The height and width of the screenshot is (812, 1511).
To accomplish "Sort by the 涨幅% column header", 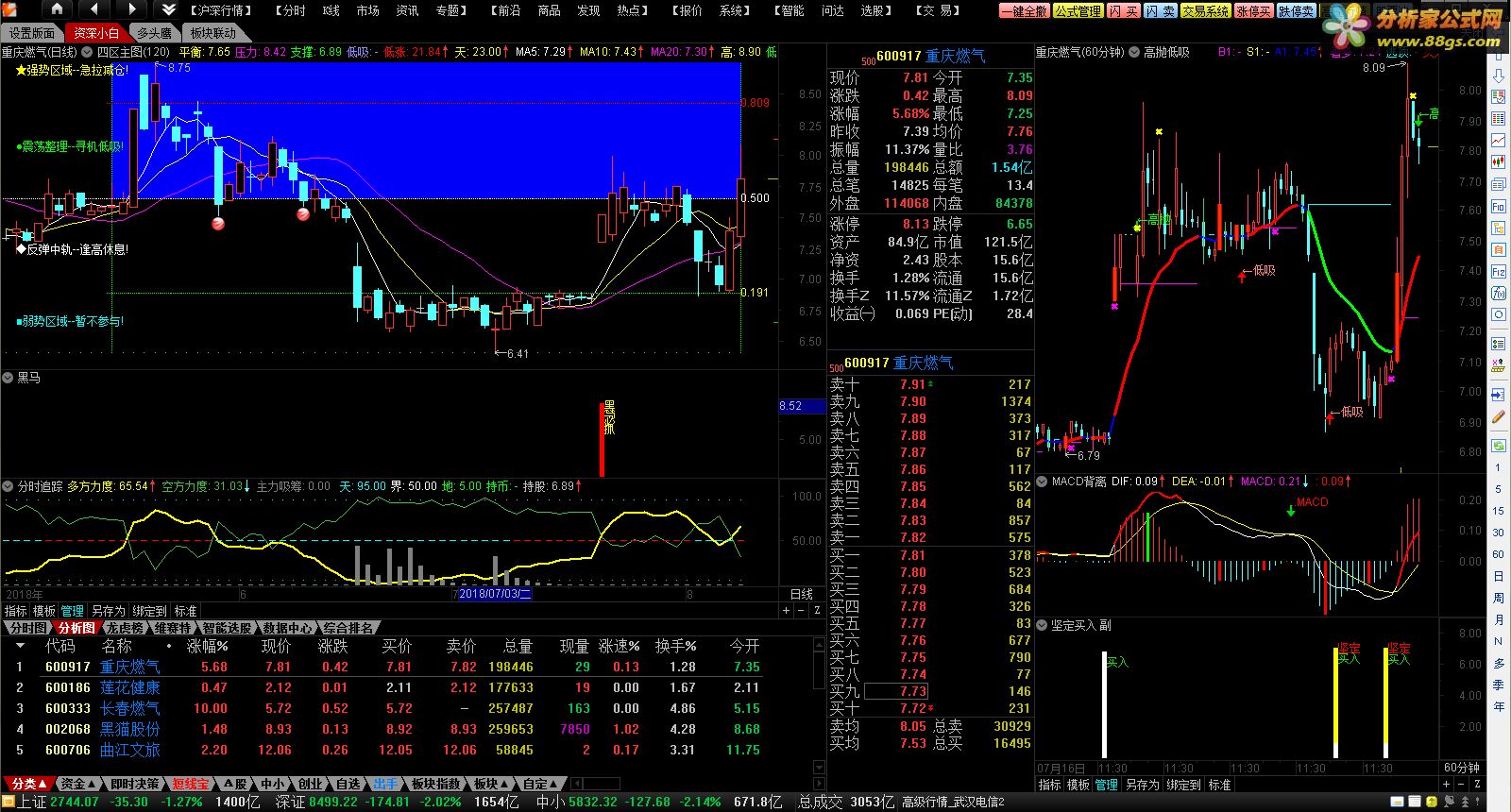I will tap(207, 647).
